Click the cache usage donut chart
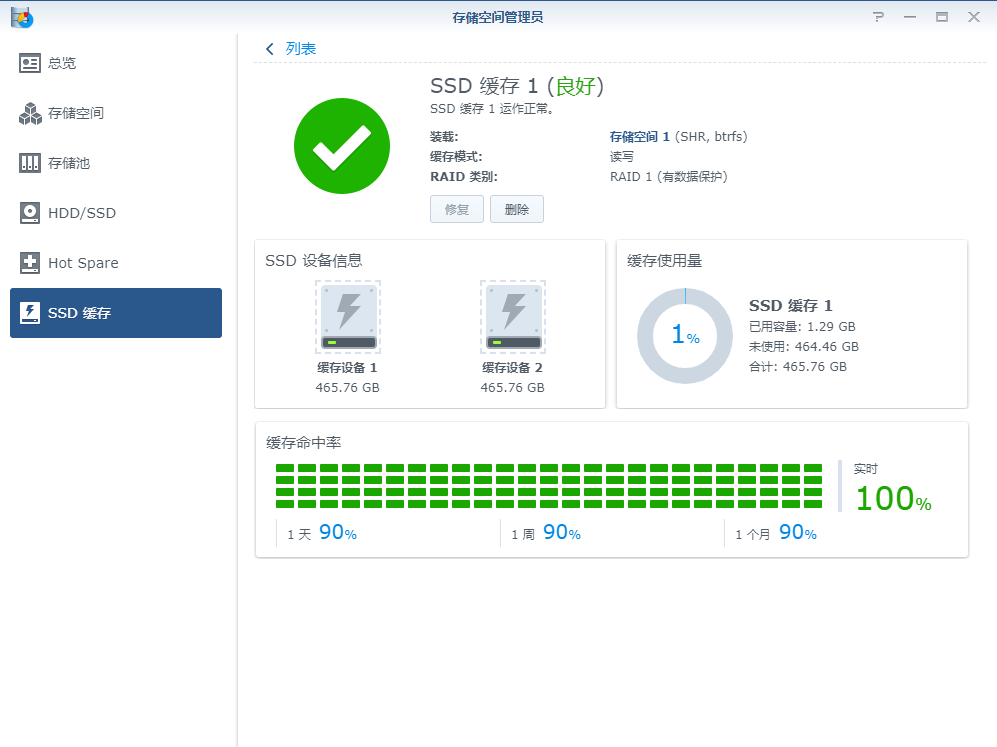 [685, 336]
